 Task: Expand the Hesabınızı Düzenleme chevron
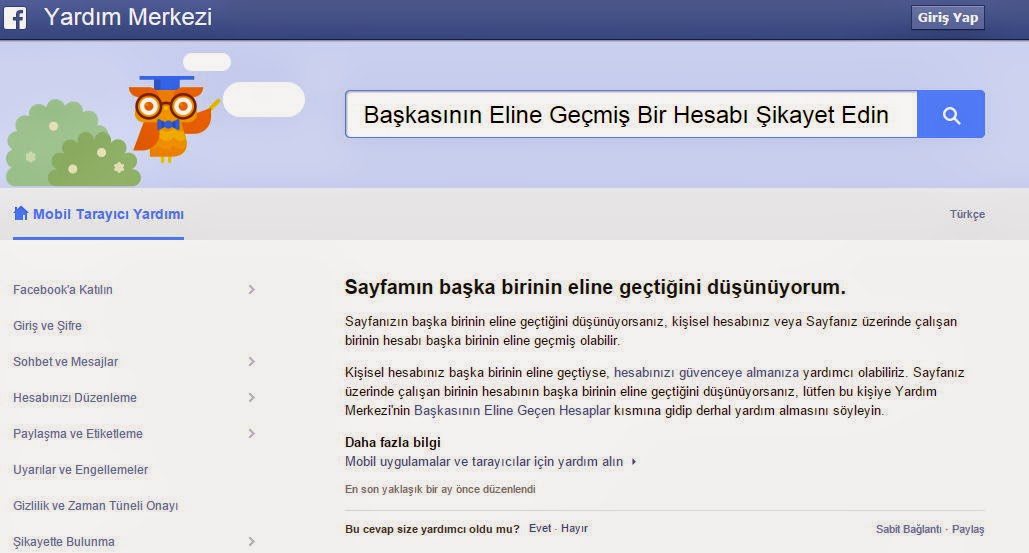coord(251,398)
